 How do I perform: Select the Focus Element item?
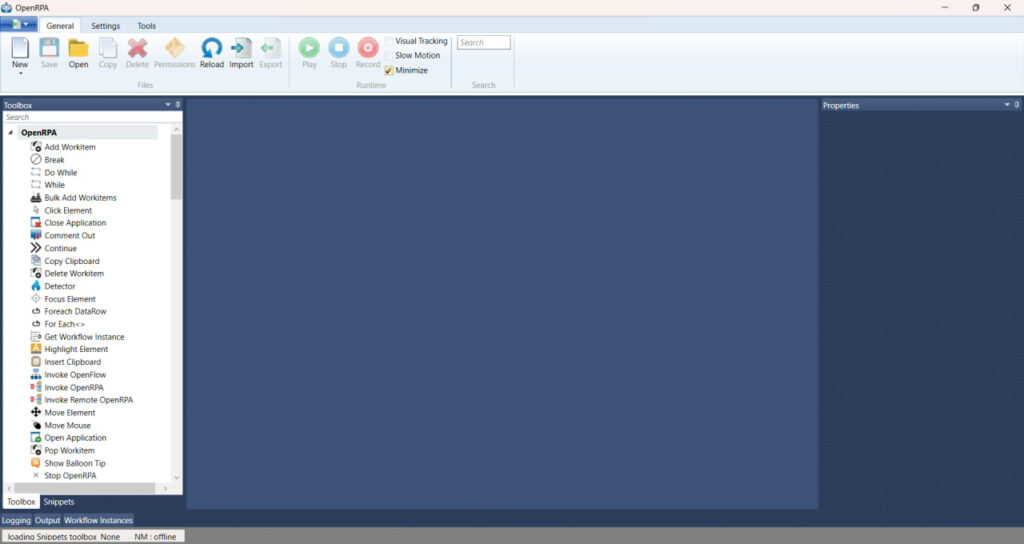tap(63, 298)
